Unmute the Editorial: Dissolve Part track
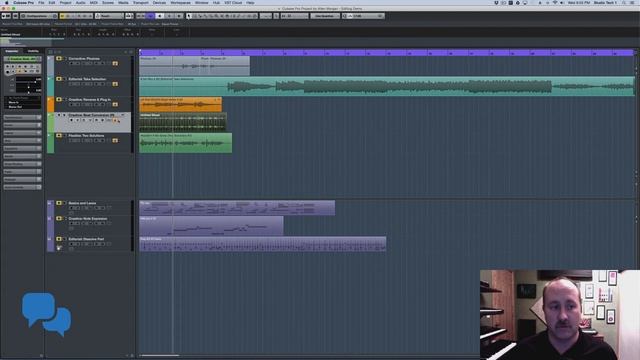The width and height of the screenshot is (640, 360). (59, 239)
